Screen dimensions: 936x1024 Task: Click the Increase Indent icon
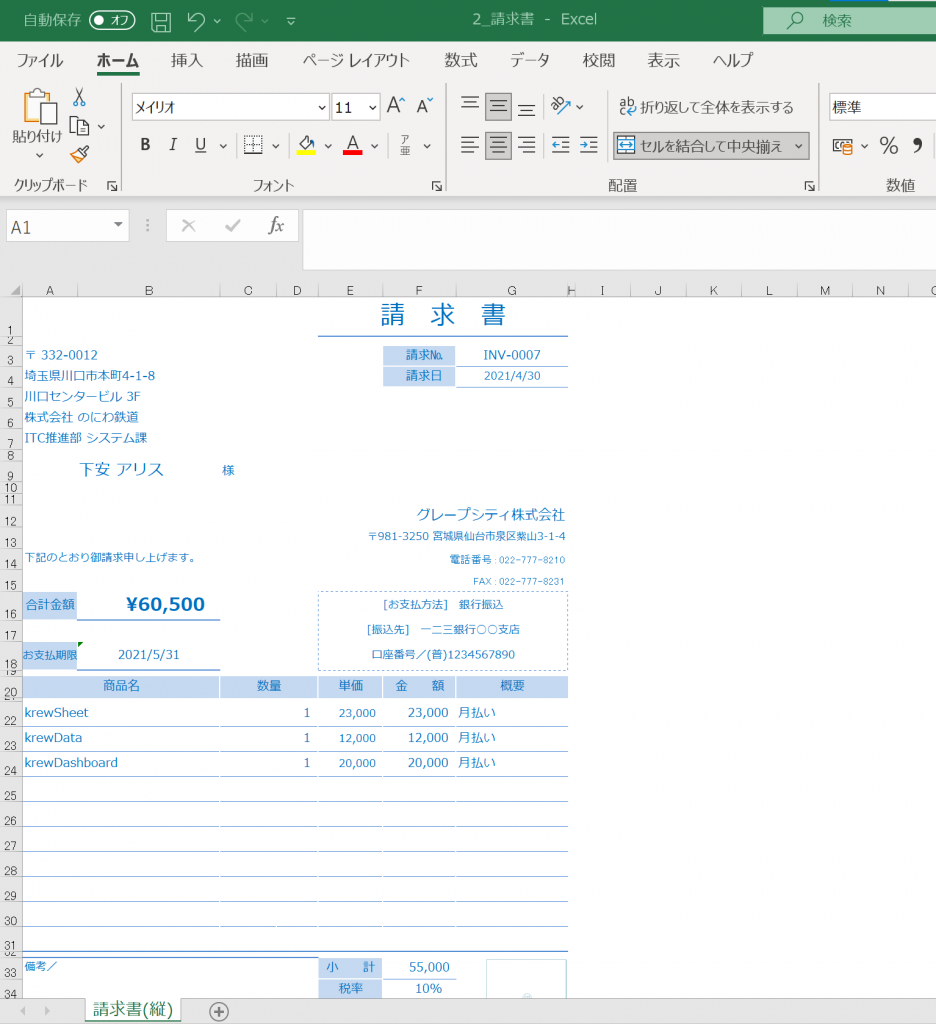click(x=589, y=146)
